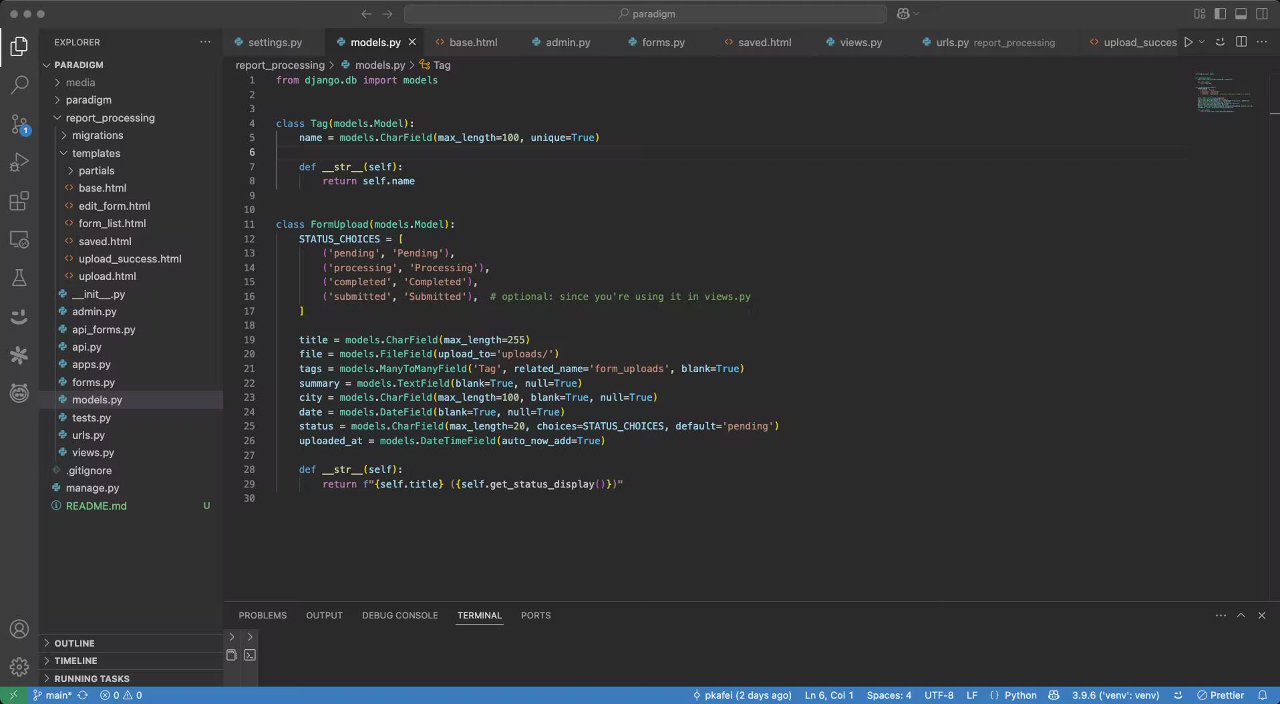The width and height of the screenshot is (1280, 704).
Task: Open Source Control view with badge
Action: (19, 124)
